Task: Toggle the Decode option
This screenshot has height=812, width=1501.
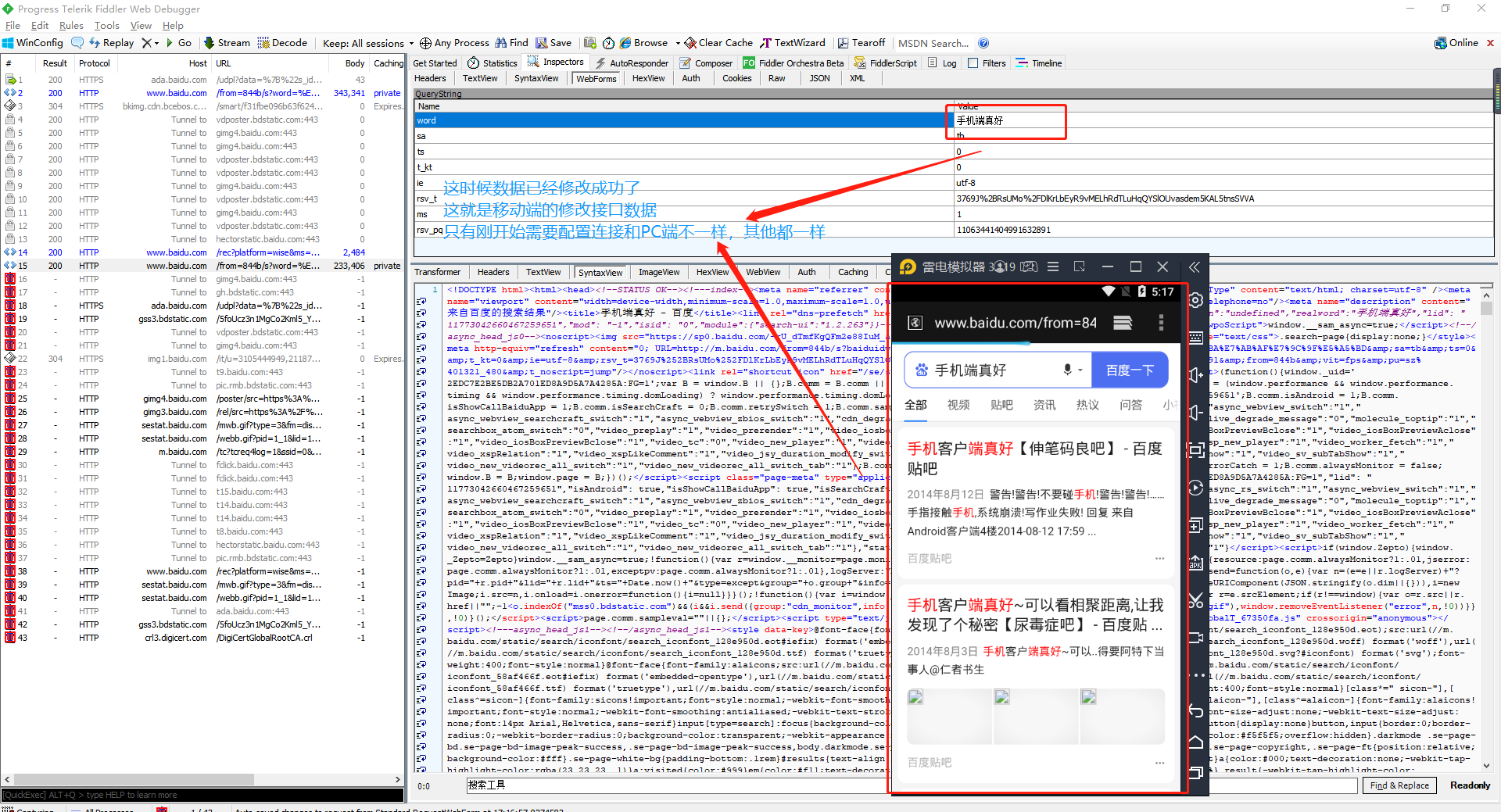Action: [x=282, y=43]
